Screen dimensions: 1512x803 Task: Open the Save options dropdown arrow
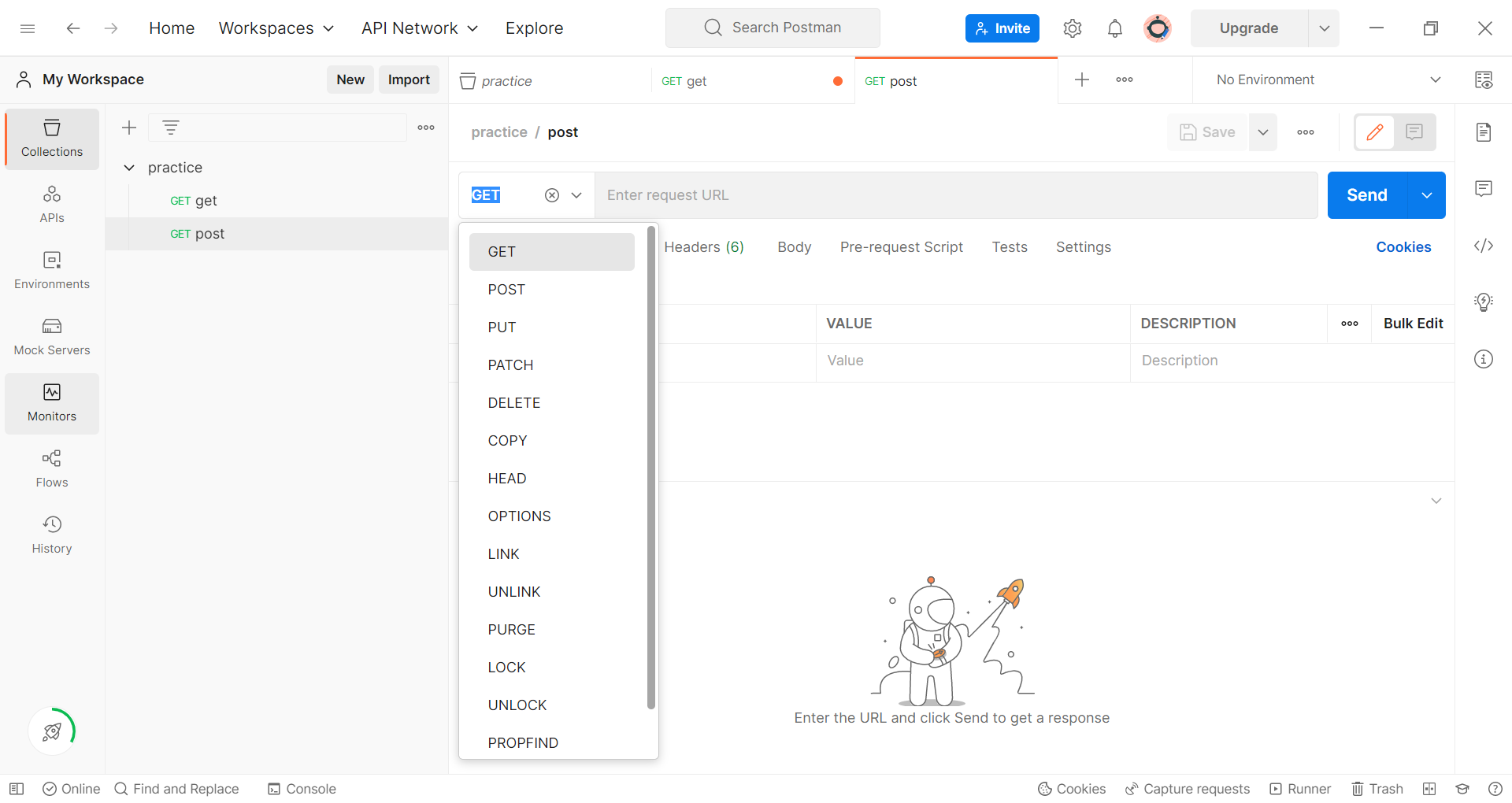tap(1263, 132)
